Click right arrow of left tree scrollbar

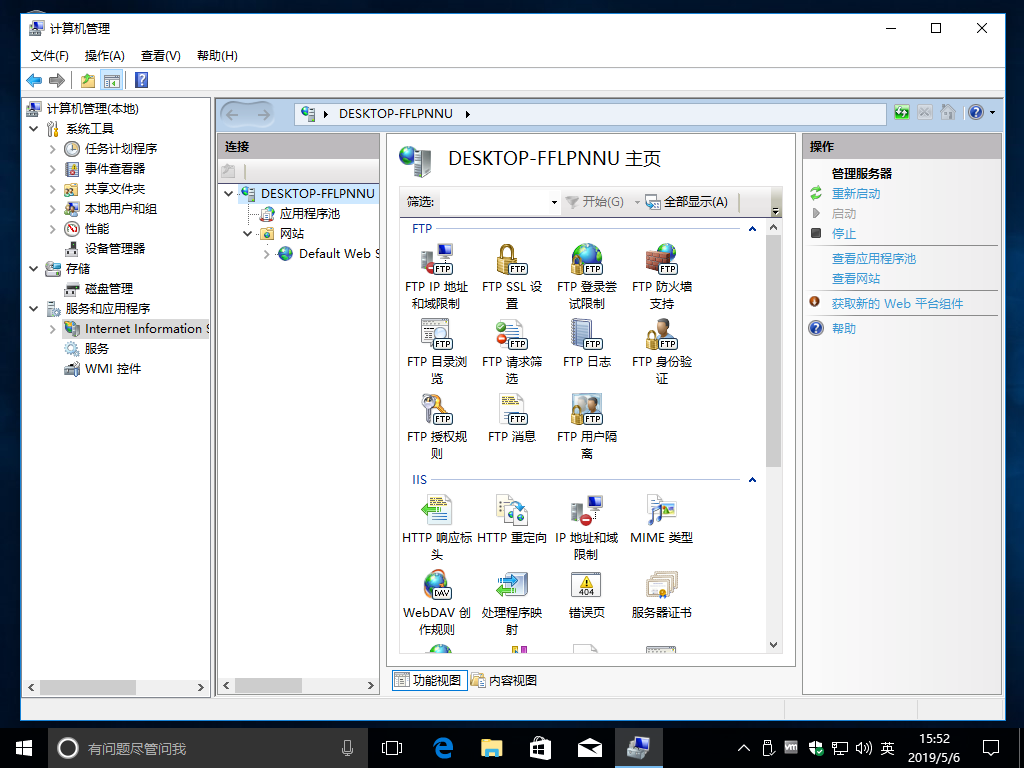[x=200, y=687]
